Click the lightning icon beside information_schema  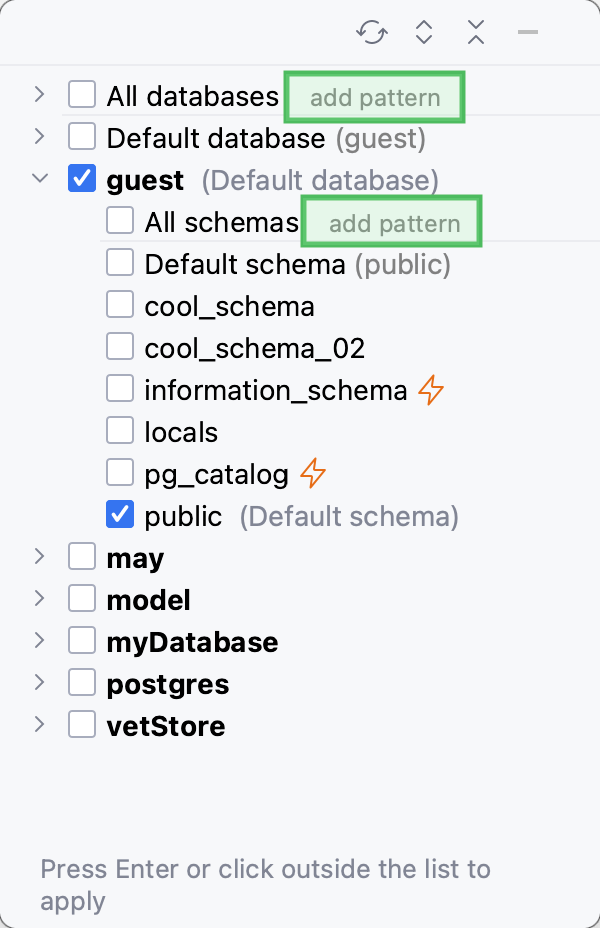tap(430, 390)
